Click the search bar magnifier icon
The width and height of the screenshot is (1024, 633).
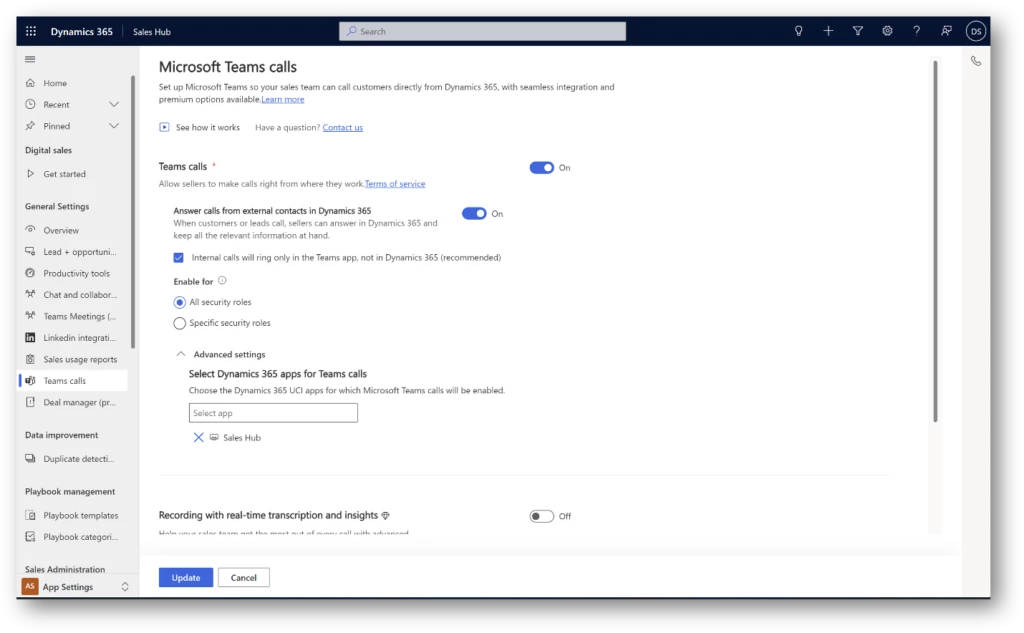pos(350,31)
